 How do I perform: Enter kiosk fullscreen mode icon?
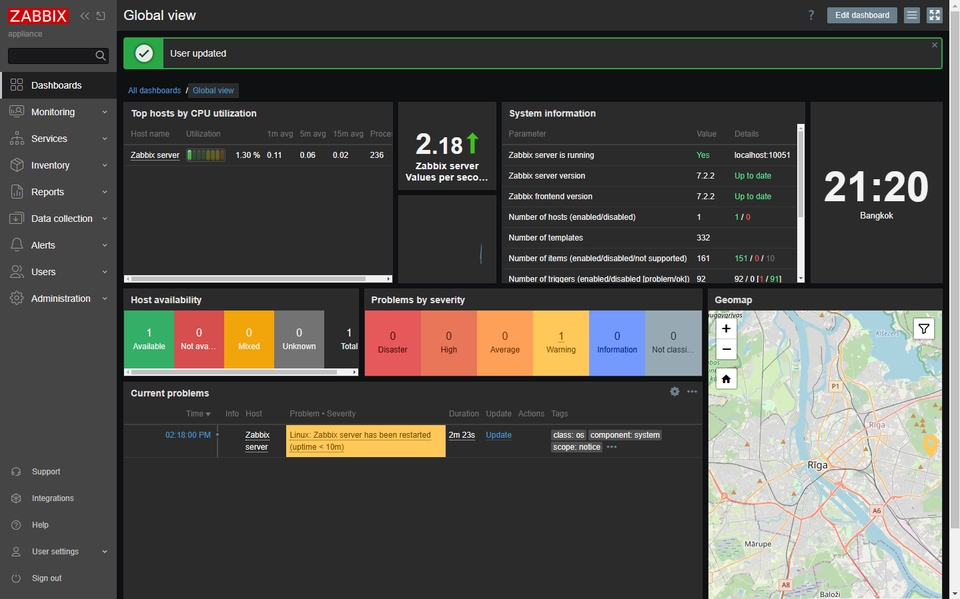coord(934,15)
